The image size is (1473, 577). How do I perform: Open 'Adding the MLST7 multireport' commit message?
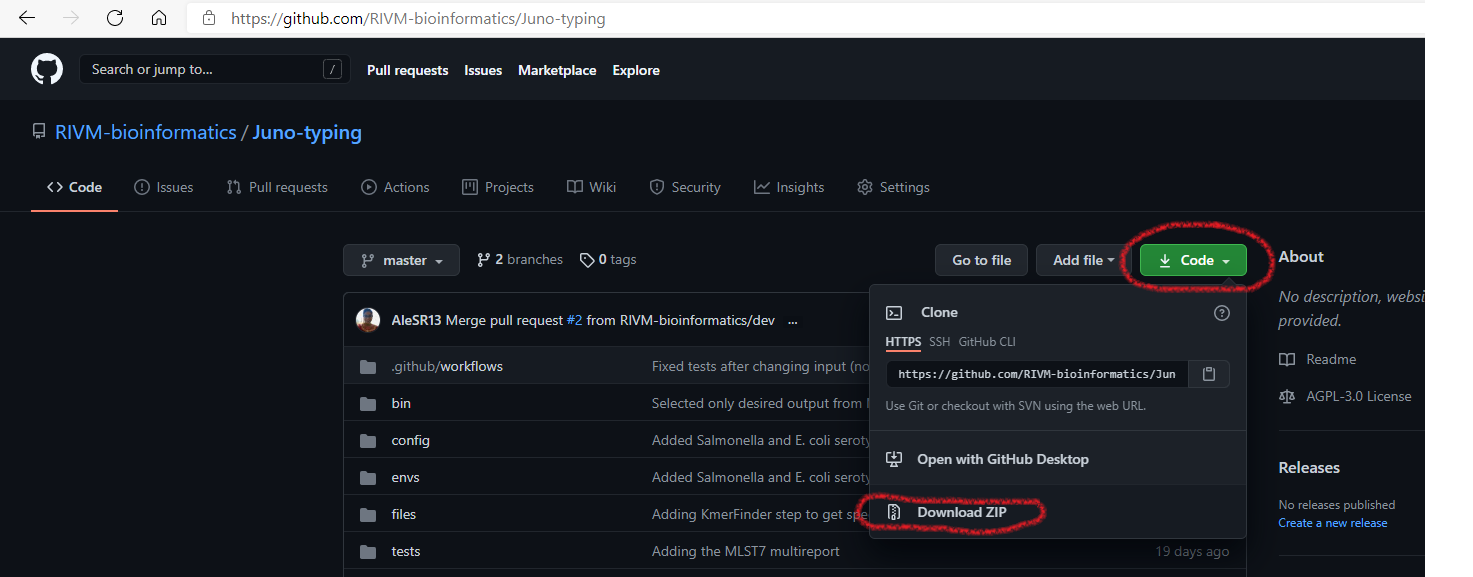[746, 551]
